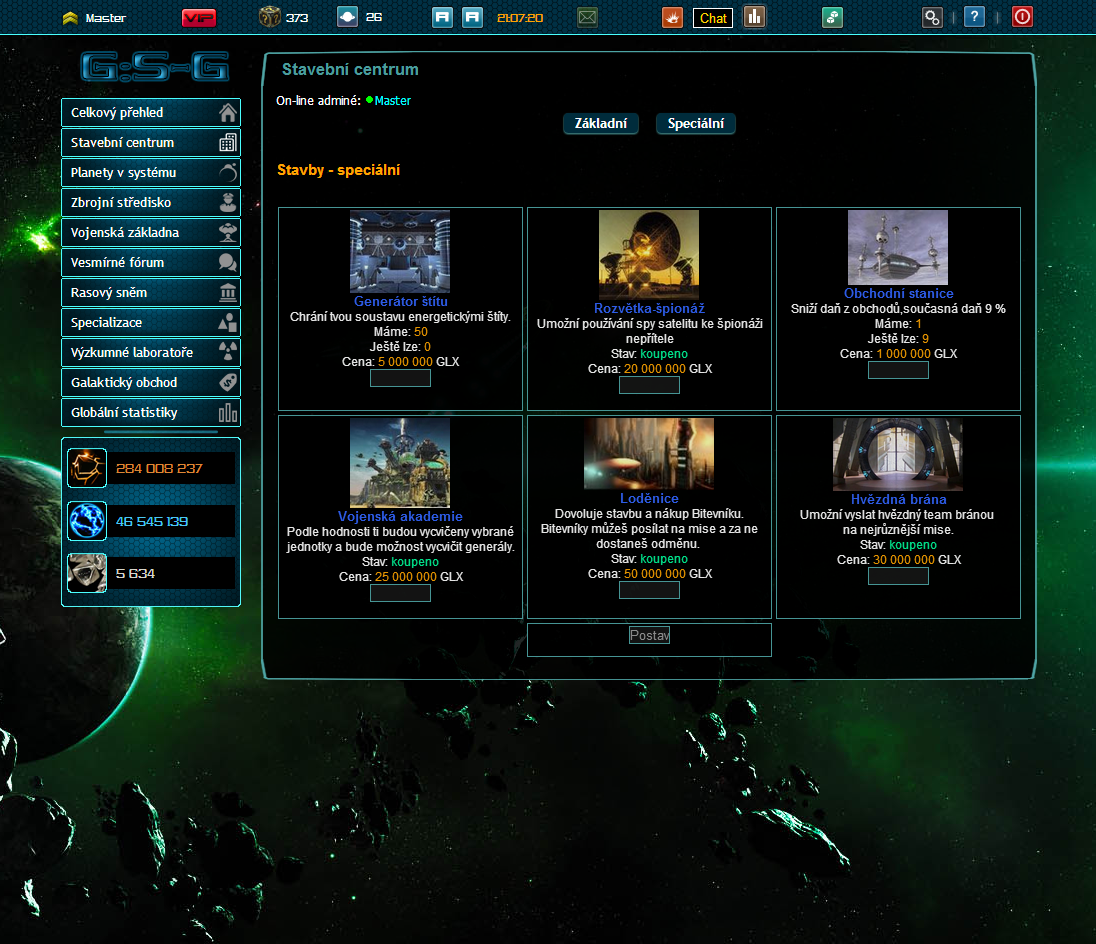Click the red power logout icon
This screenshot has width=1096, height=944.
point(1022,17)
